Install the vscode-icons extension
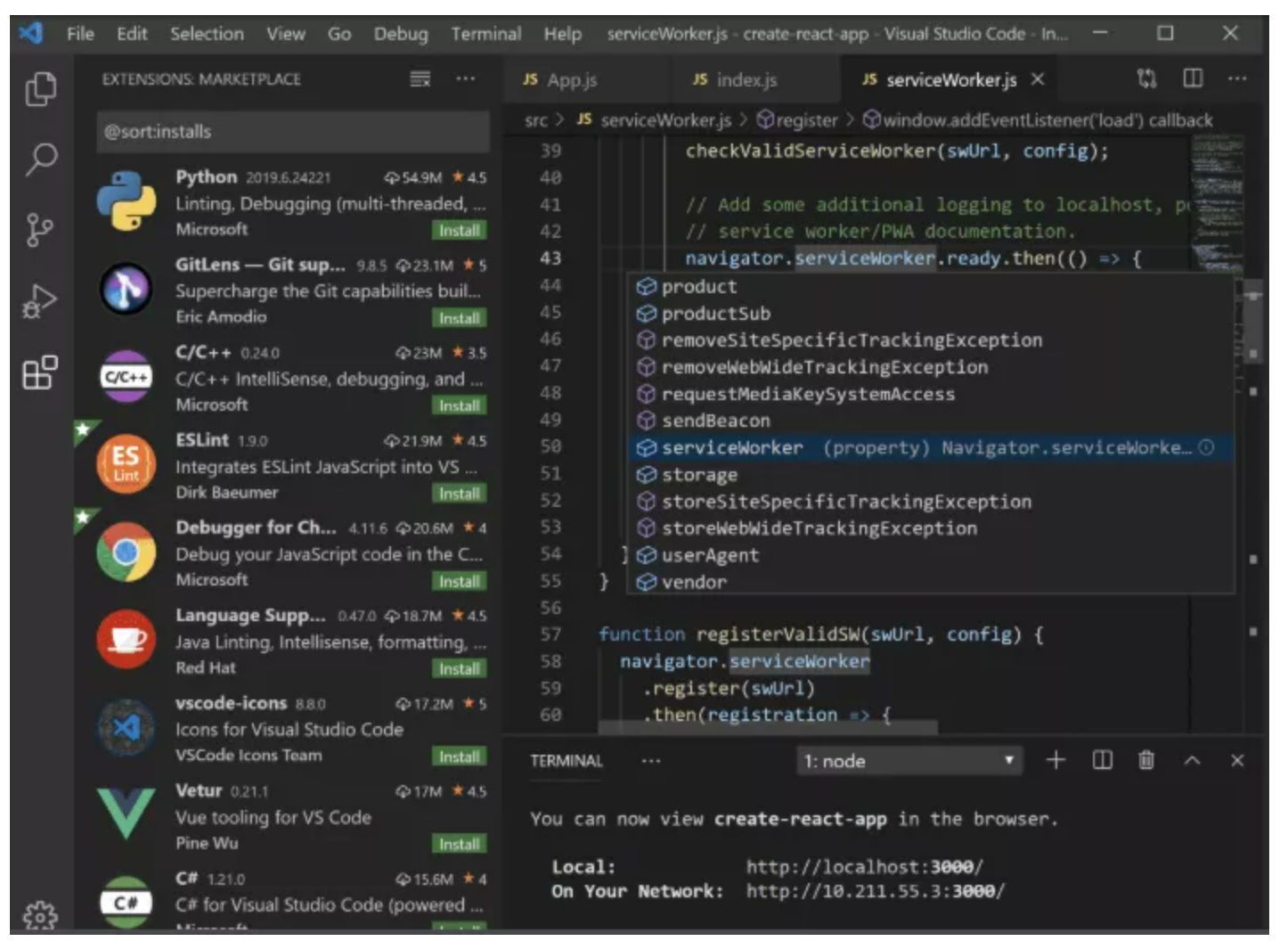The width and height of the screenshot is (1288, 949). point(459,757)
